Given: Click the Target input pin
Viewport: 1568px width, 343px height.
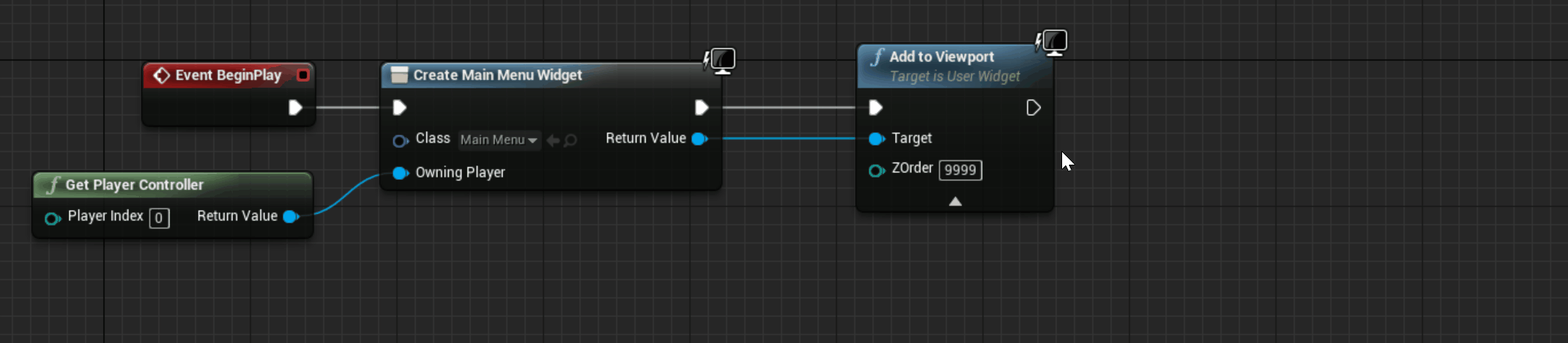Looking at the screenshot, I should 876,139.
